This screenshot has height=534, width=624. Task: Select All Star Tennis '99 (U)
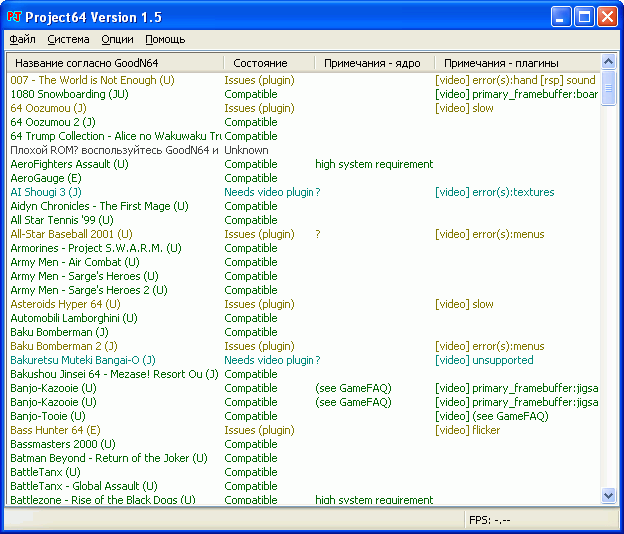click(62, 220)
